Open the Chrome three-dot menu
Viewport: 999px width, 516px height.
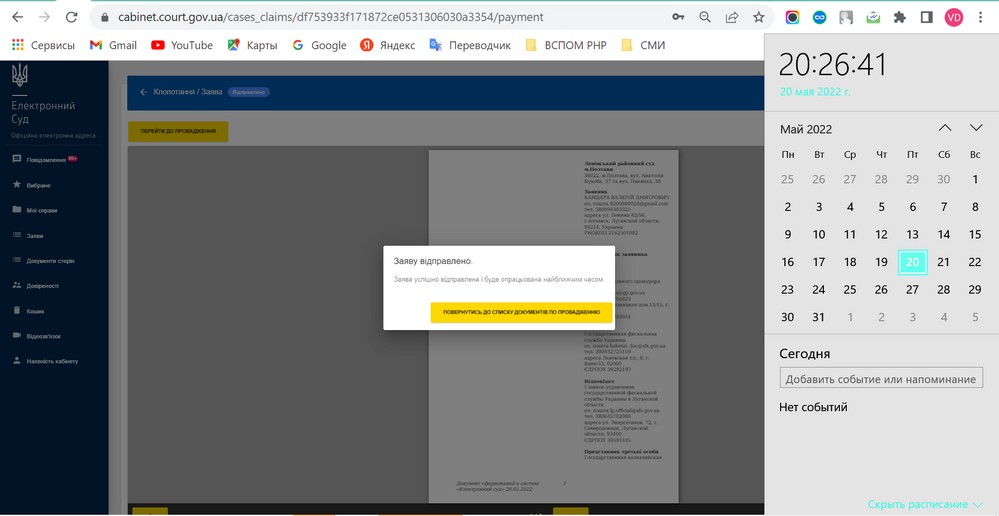[981, 17]
